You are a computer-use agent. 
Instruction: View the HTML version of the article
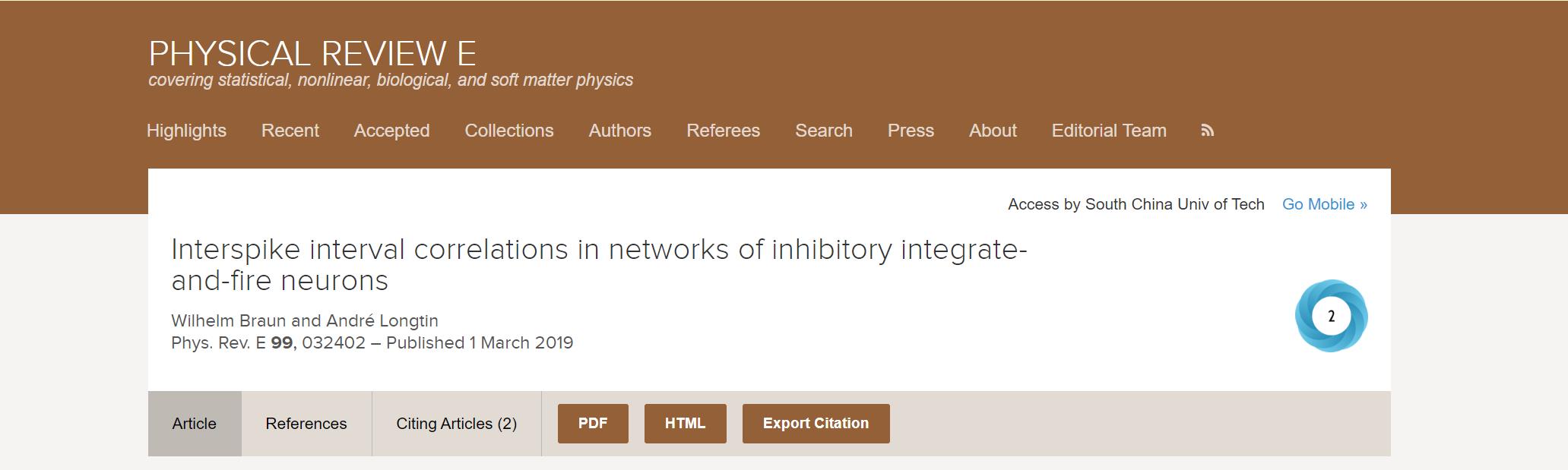[686, 424]
